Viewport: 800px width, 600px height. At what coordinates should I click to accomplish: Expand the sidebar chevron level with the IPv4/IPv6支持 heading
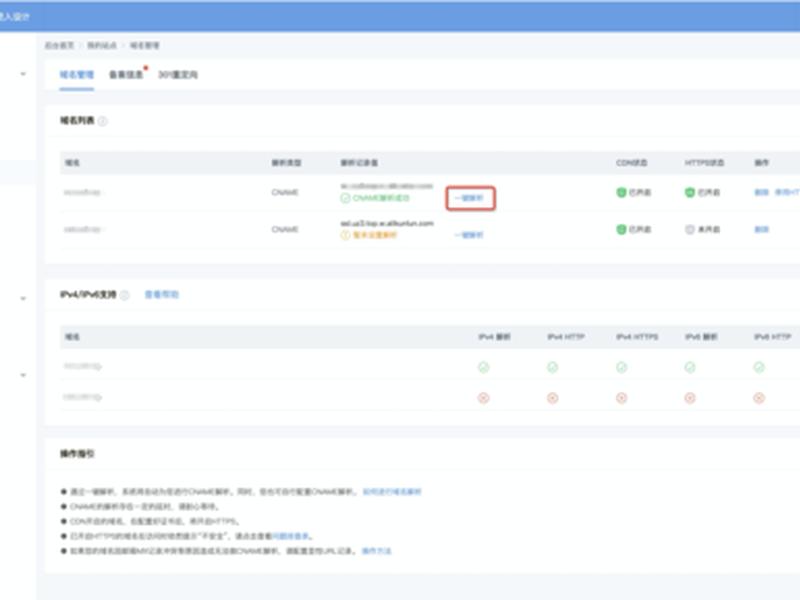23,298
